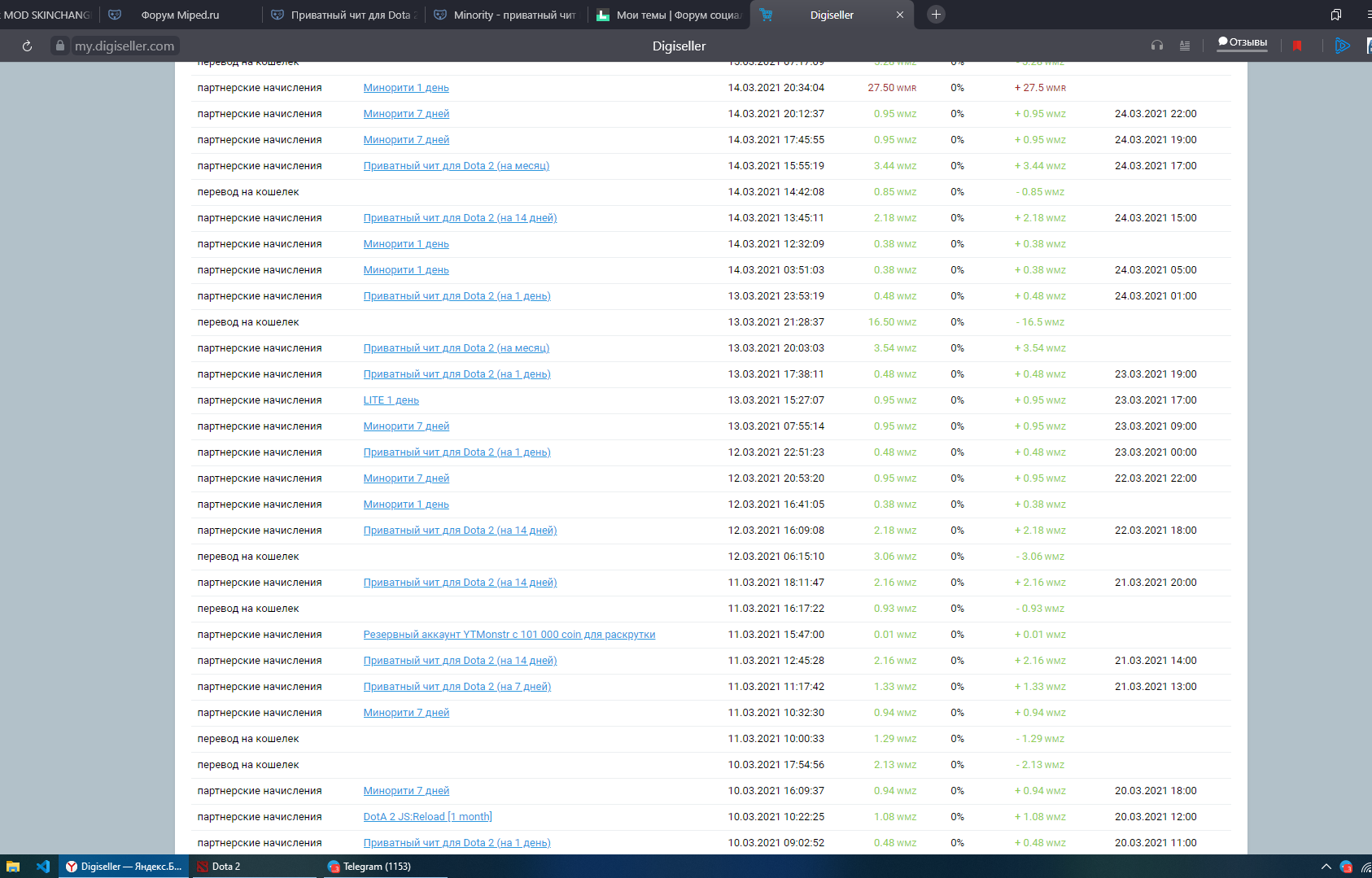1372x878 pixels.
Task: Open a new browser tab
Action: pos(936,14)
